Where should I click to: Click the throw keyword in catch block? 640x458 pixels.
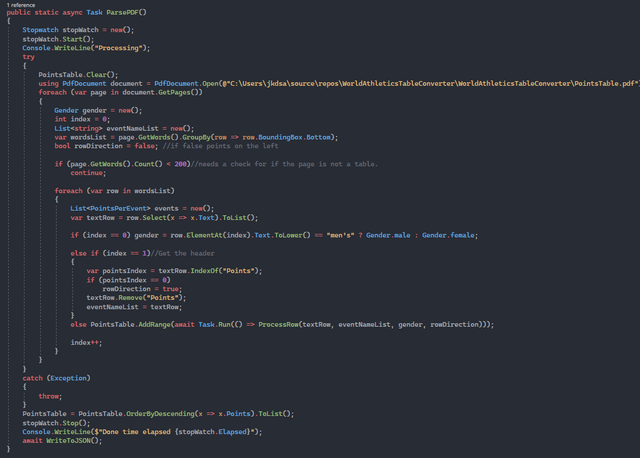51,395
